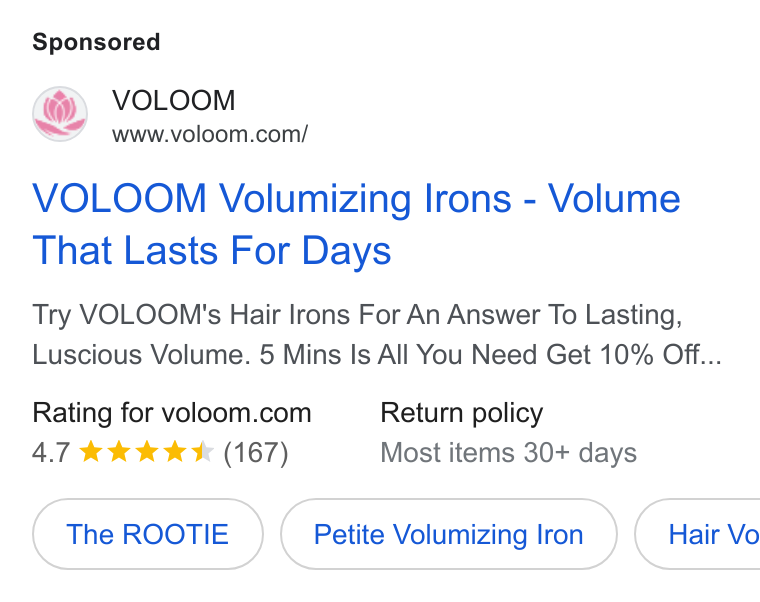Click the third gold rating star
Viewport: 760px width, 602px height.
click(146, 452)
